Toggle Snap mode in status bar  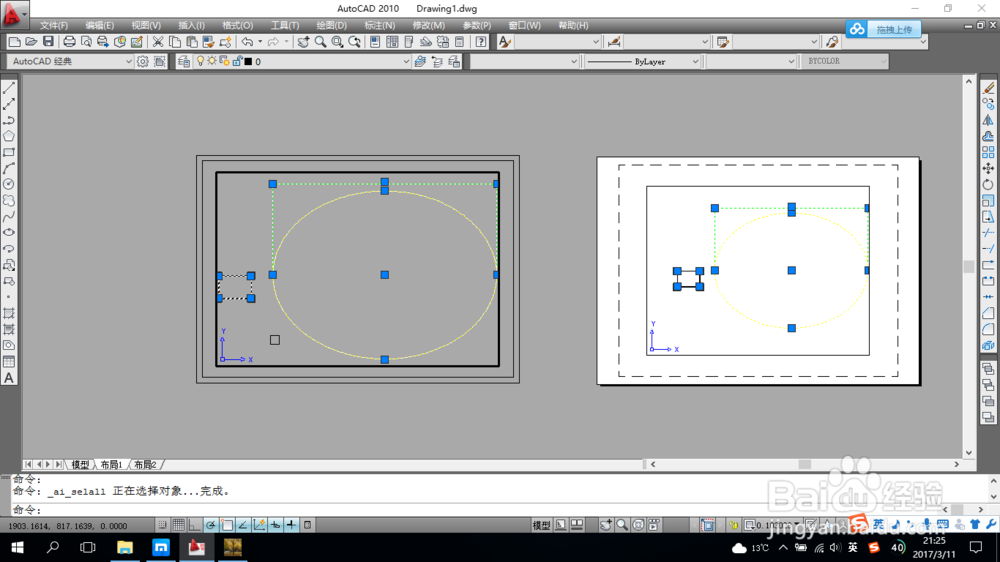tap(163, 525)
